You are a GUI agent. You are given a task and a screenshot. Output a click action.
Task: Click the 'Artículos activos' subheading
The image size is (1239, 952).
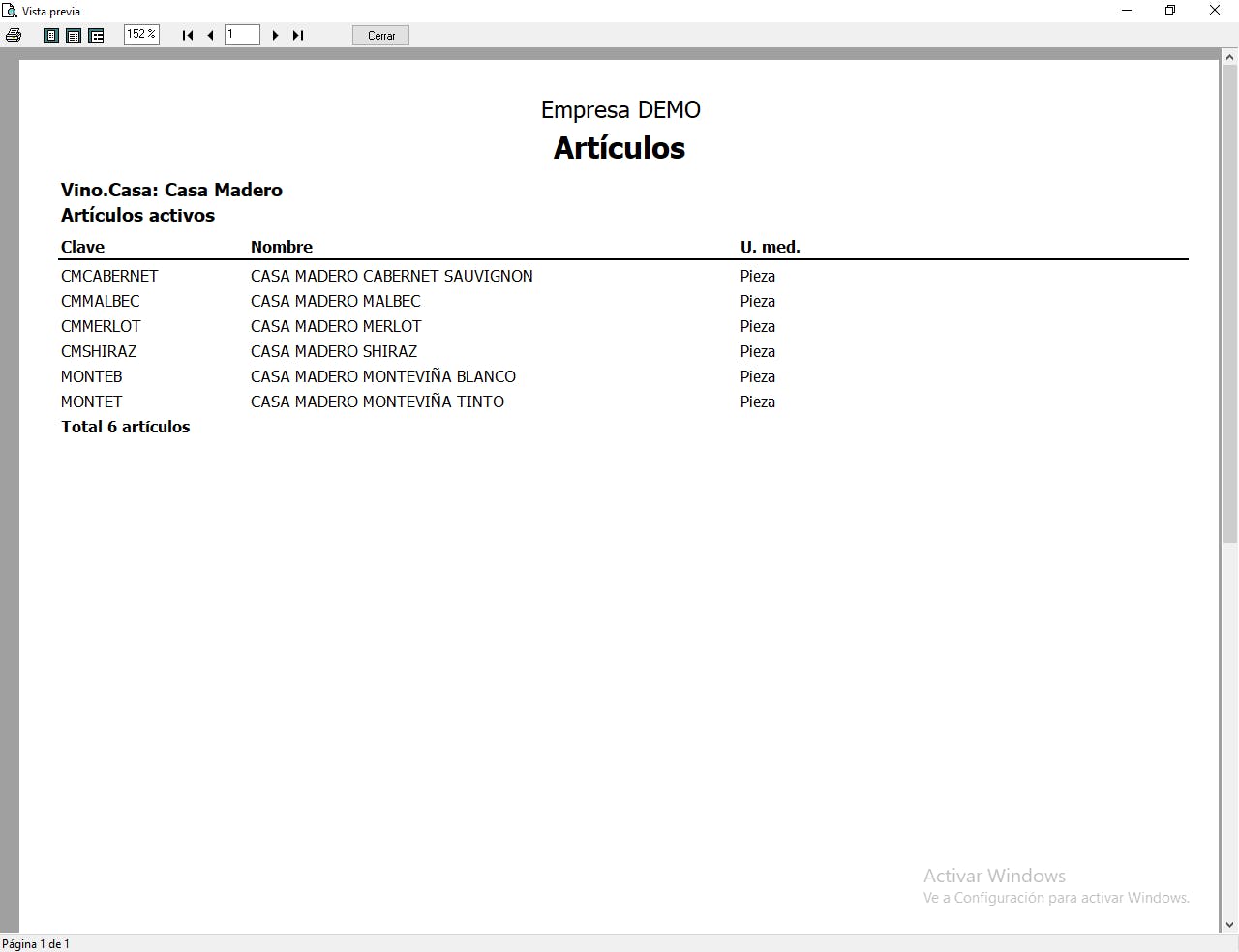point(137,215)
